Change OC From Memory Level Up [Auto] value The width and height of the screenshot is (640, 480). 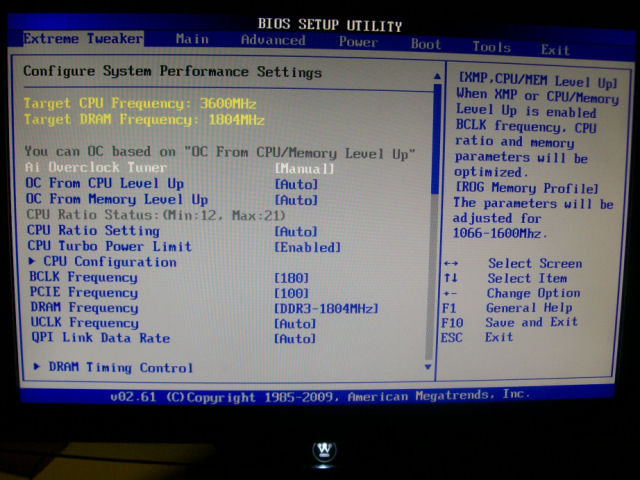pos(296,200)
